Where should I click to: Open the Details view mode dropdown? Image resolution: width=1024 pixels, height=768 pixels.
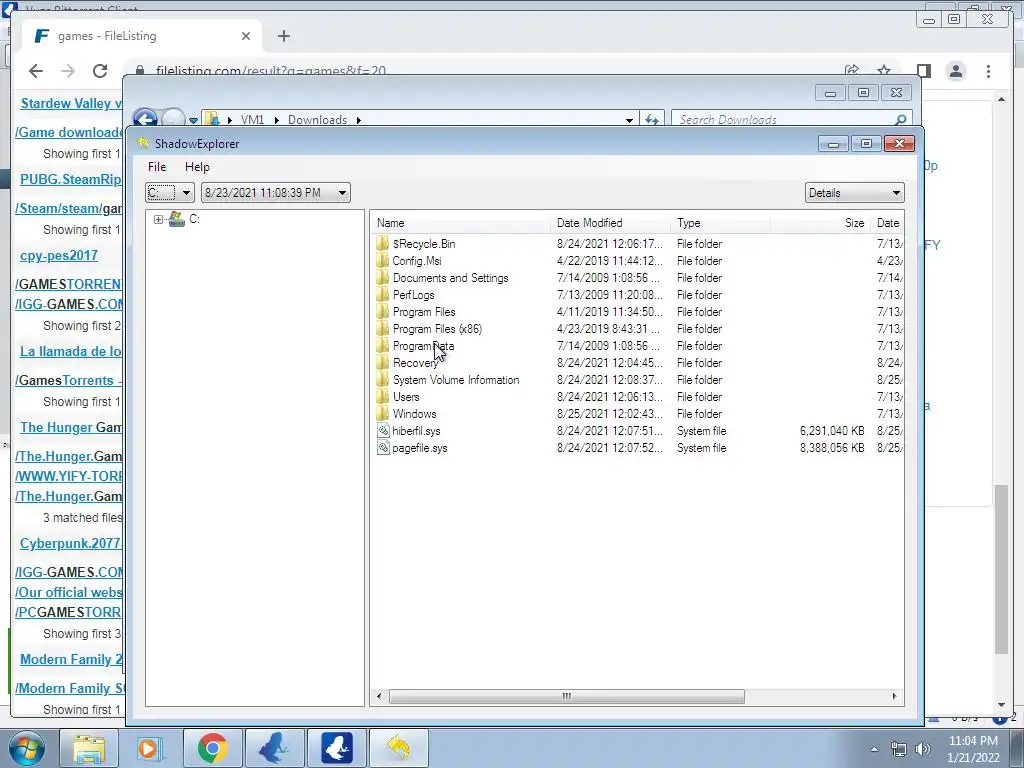click(x=854, y=193)
